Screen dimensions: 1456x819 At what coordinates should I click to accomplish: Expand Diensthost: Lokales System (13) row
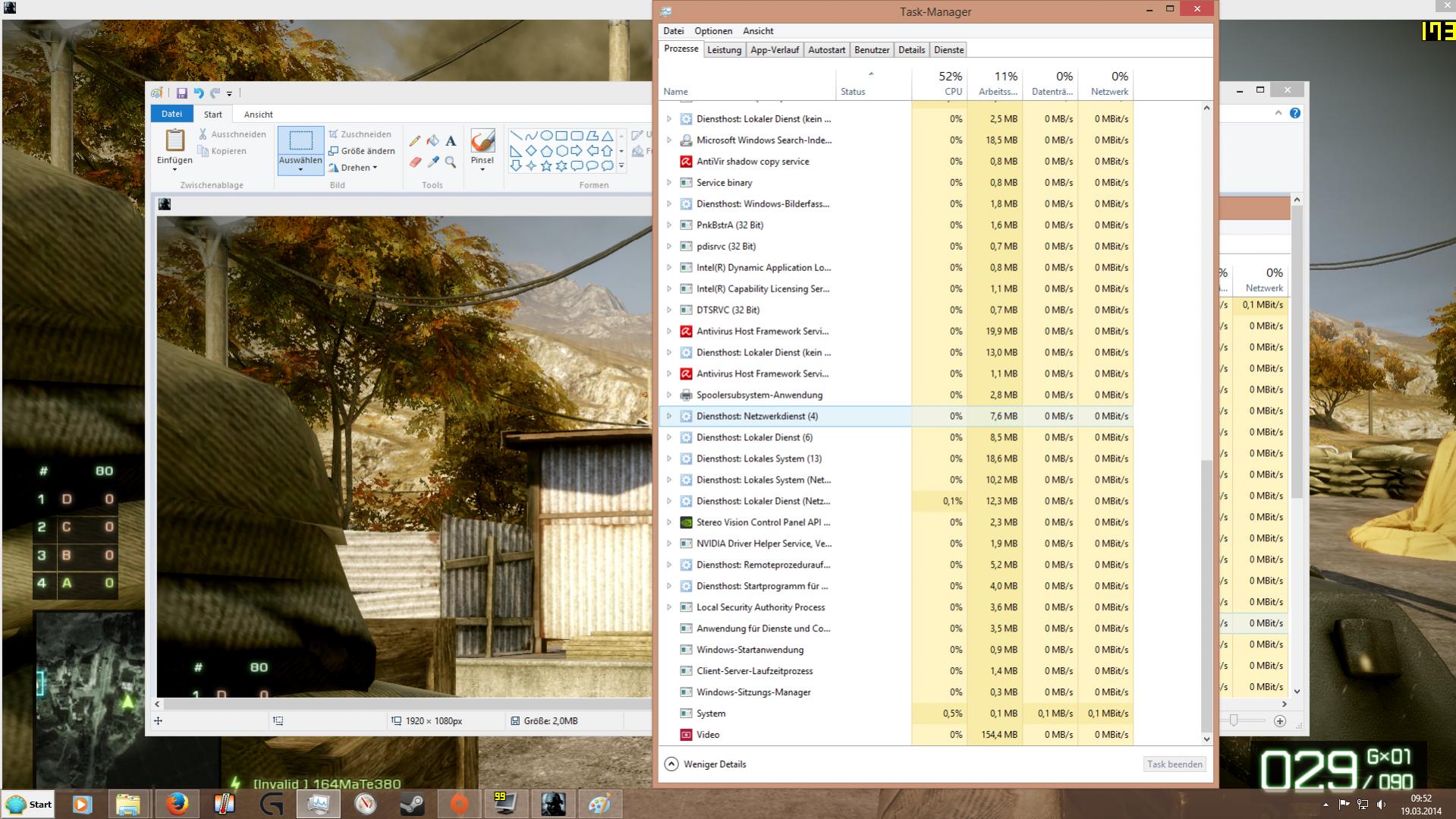[x=668, y=459]
